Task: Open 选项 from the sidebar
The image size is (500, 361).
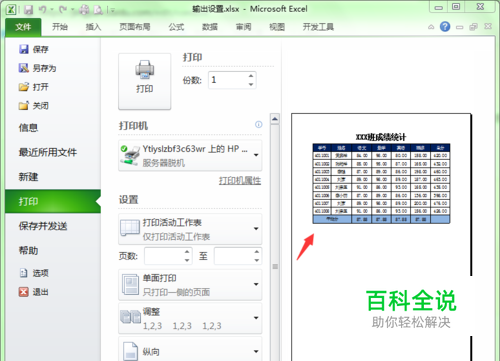Action: [x=34, y=273]
